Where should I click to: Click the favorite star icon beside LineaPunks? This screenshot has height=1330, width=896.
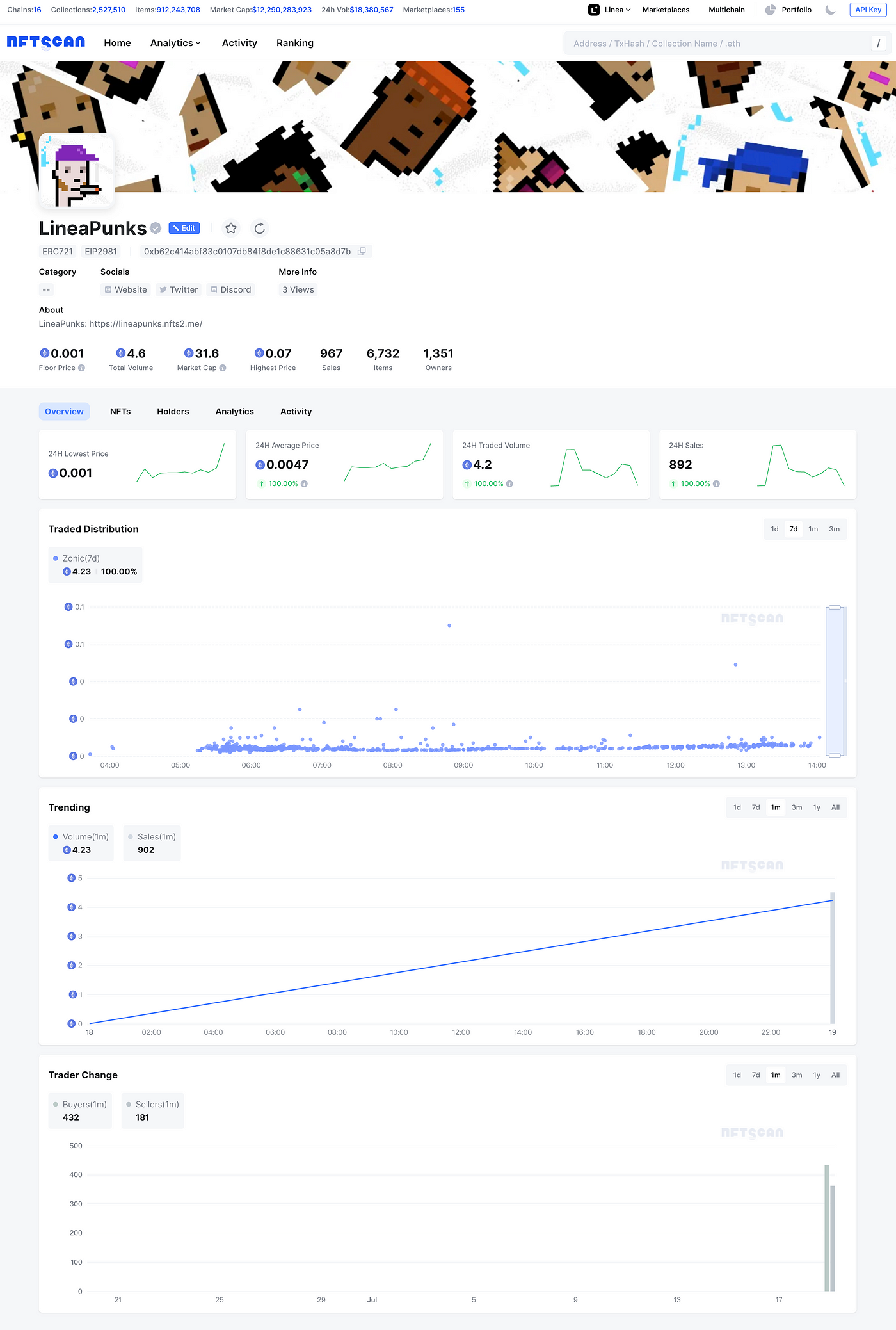pos(231,228)
